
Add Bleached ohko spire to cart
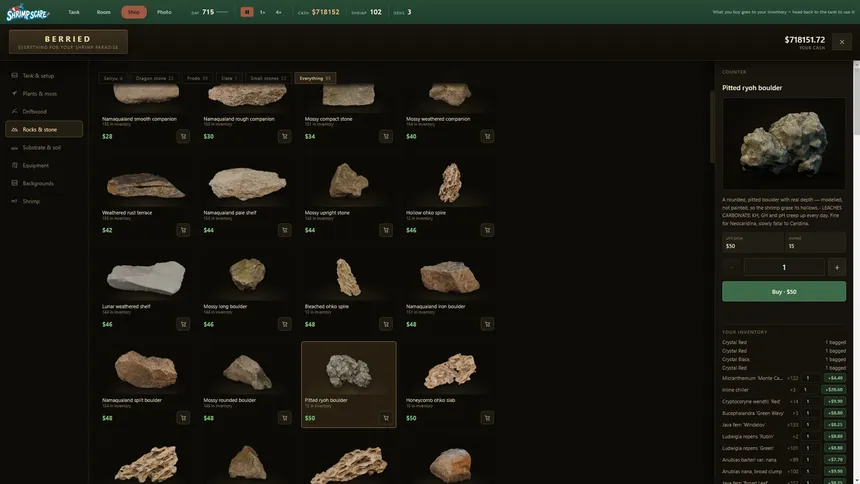386,324
